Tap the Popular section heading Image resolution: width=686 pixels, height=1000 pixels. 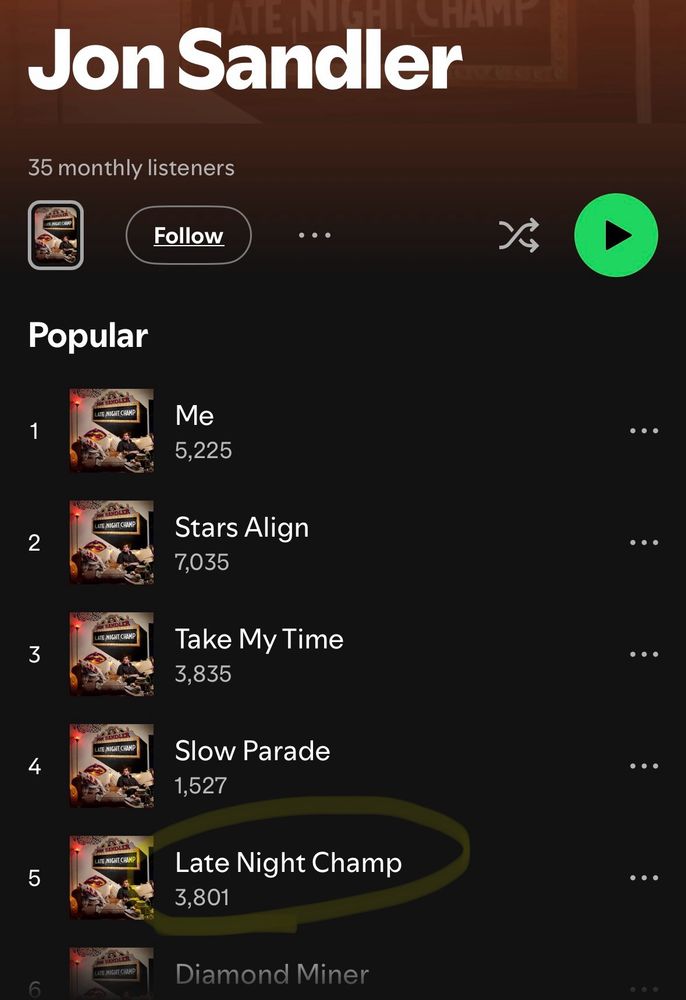point(88,336)
